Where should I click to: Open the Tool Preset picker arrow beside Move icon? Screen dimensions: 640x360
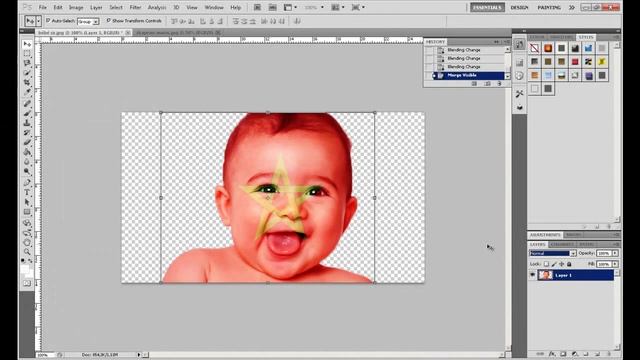click(x=38, y=21)
